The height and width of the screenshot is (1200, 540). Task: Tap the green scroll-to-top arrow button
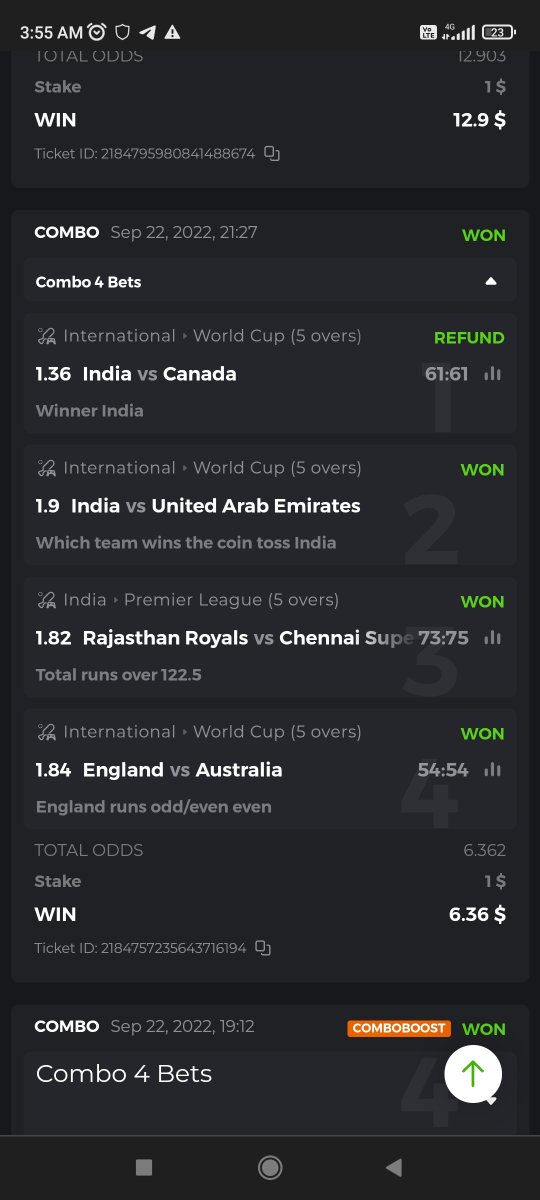473,1074
